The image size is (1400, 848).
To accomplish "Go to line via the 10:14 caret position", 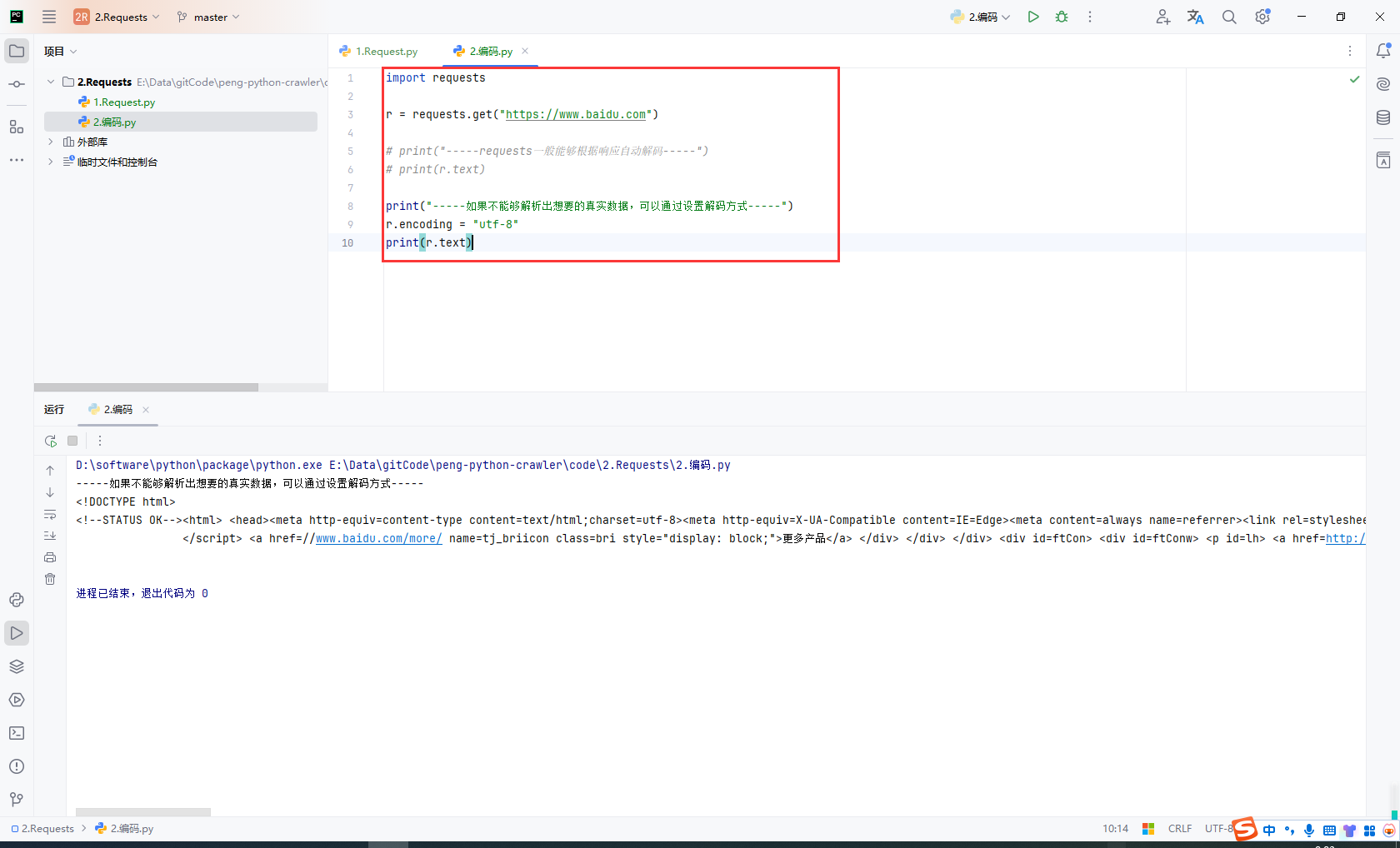I will click(x=1115, y=829).
